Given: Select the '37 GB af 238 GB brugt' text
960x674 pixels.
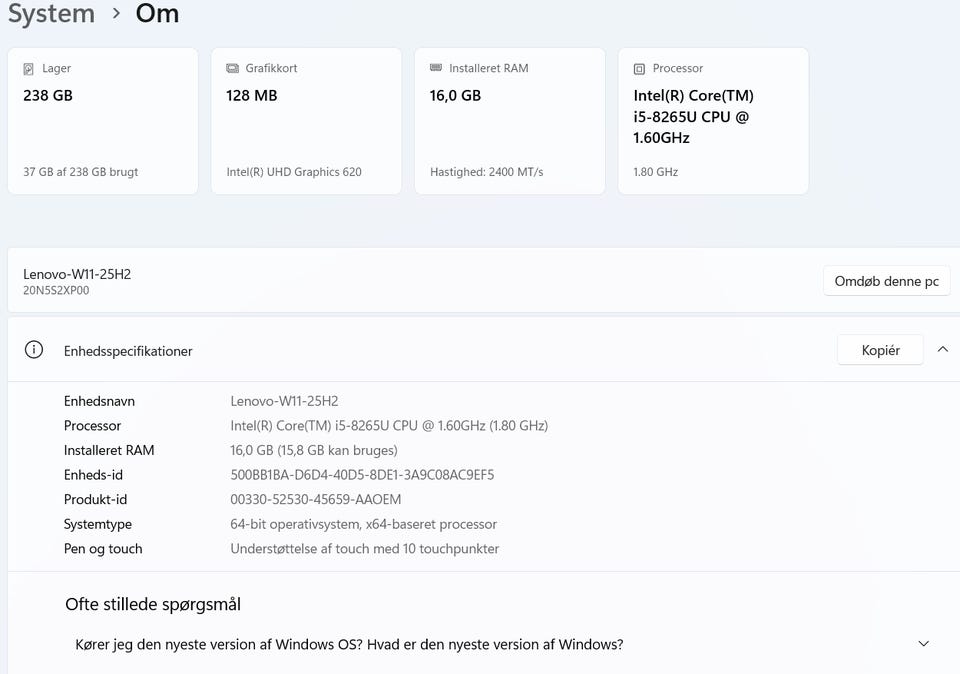Looking at the screenshot, I should coord(80,172).
